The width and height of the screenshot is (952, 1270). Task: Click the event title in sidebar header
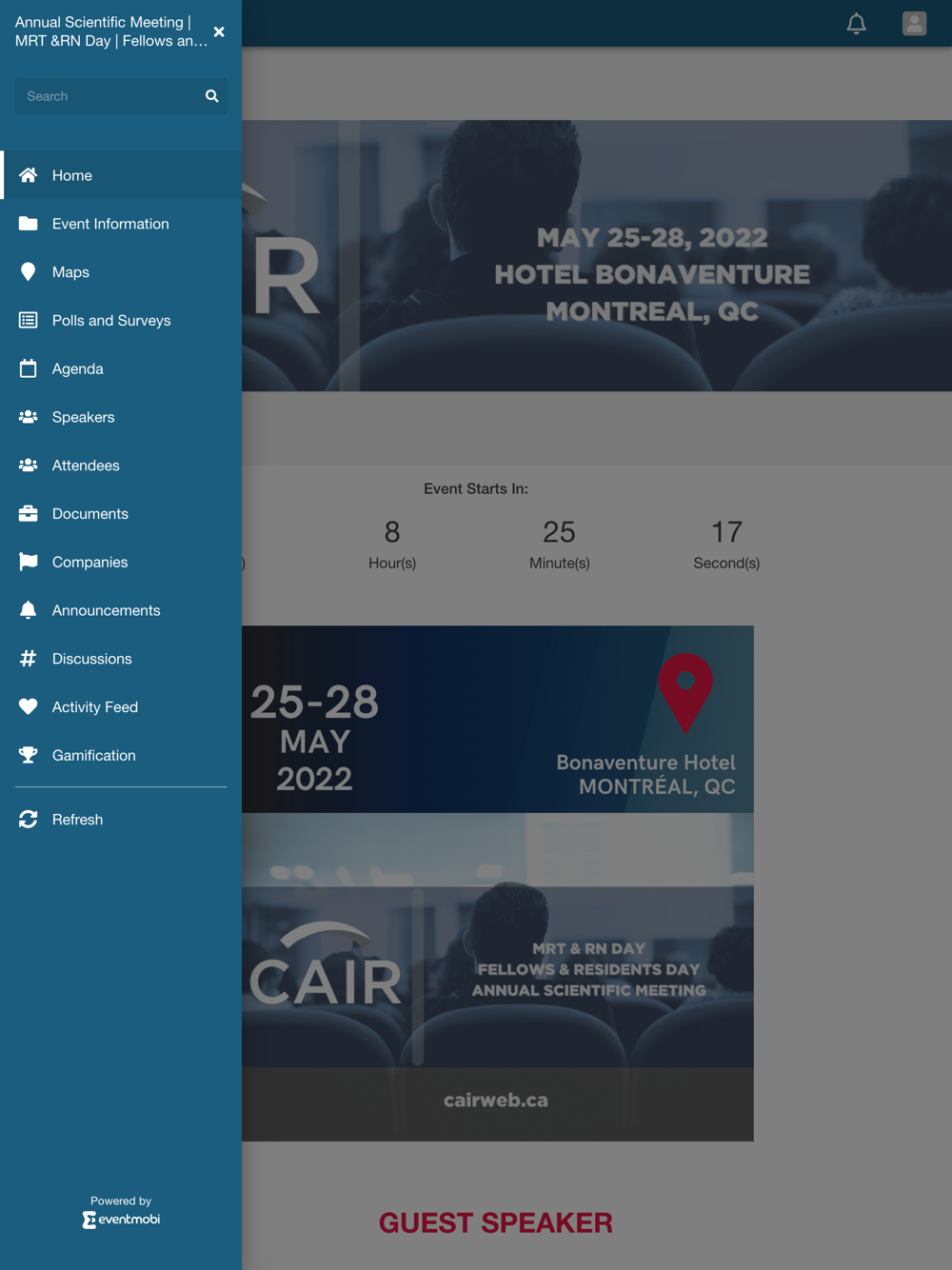[110, 31]
